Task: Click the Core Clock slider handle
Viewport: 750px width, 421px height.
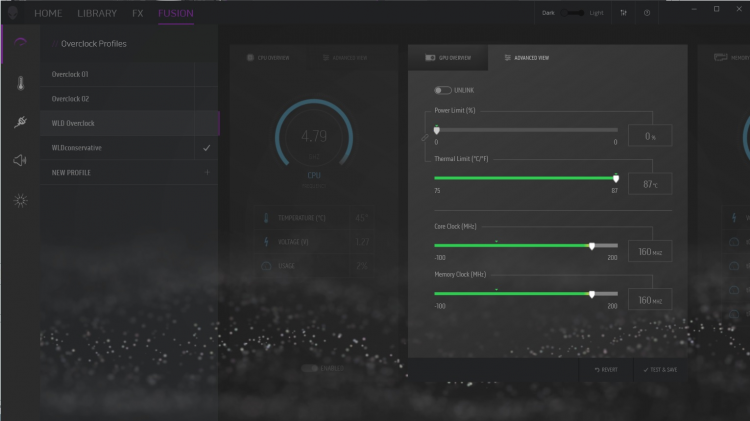Action: (592, 246)
